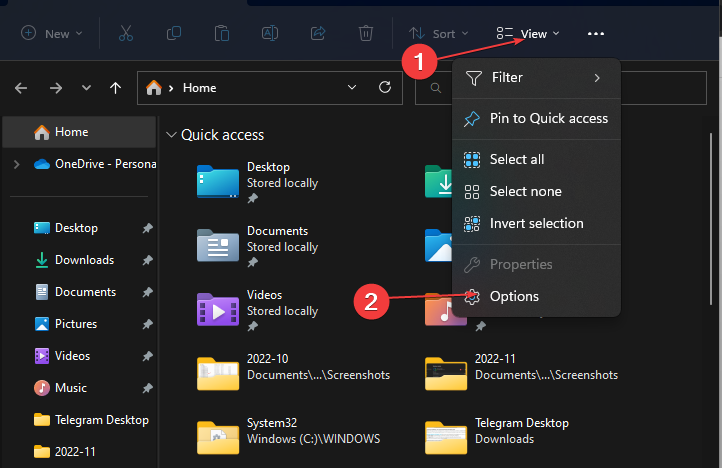
Task: Click the pin icon next to sidebar Downloads
Action: pos(147,260)
